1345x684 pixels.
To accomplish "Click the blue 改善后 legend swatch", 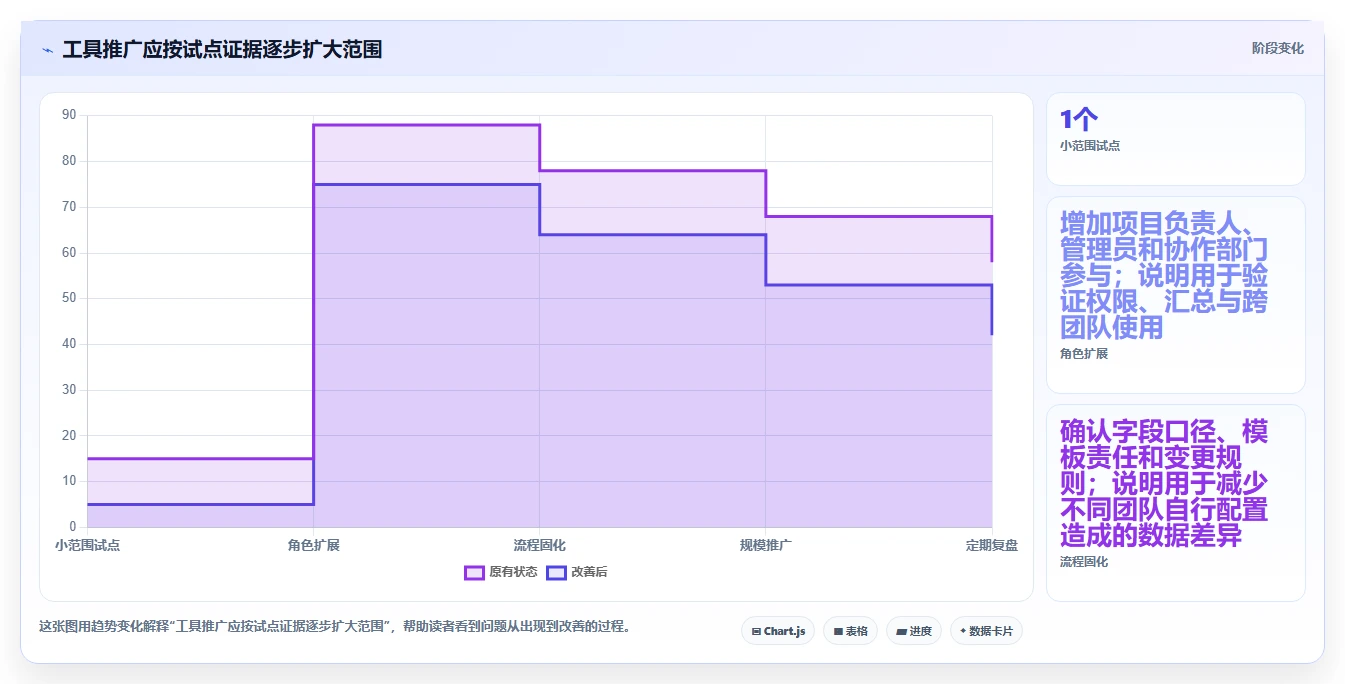I will coord(556,572).
